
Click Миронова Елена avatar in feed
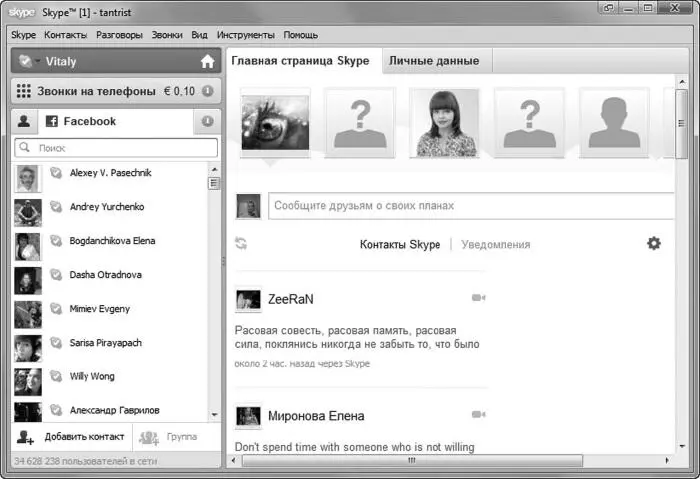point(248,417)
